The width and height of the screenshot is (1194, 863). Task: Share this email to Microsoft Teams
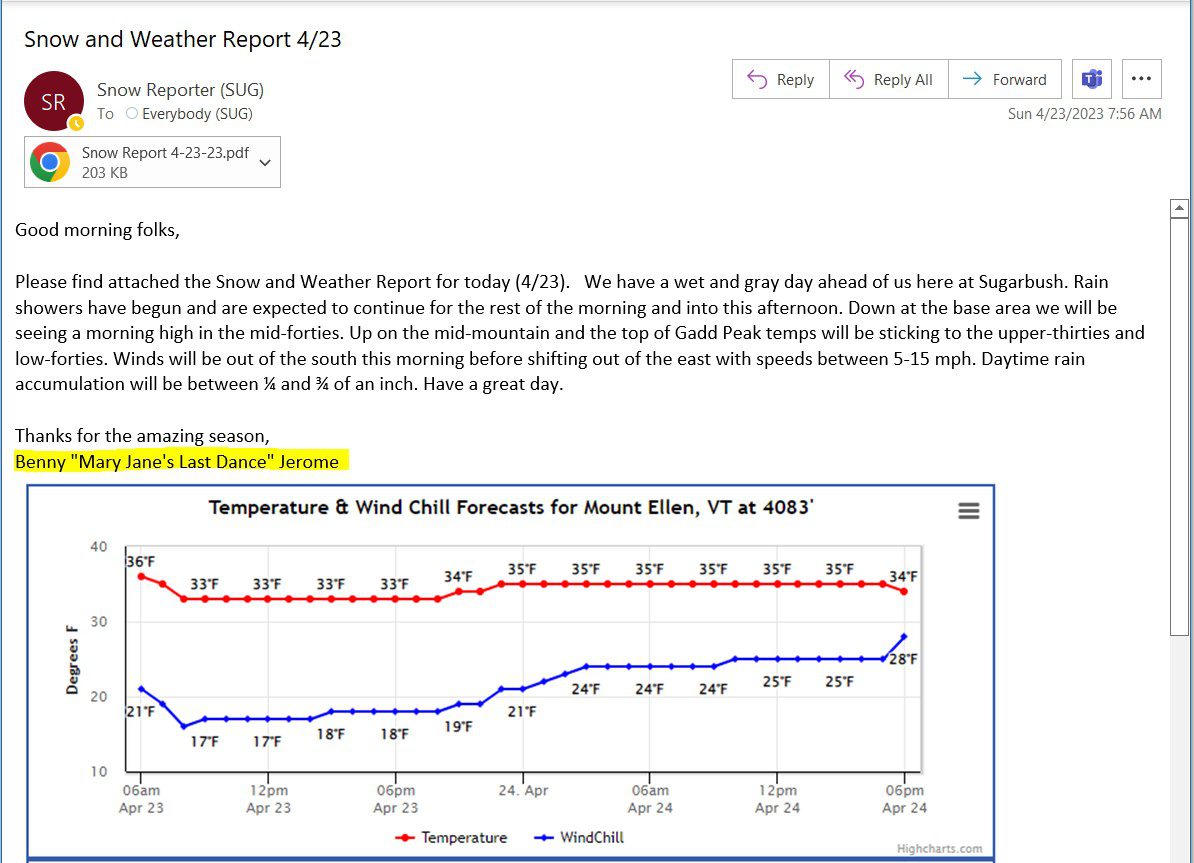pyautogui.click(x=1091, y=78)
